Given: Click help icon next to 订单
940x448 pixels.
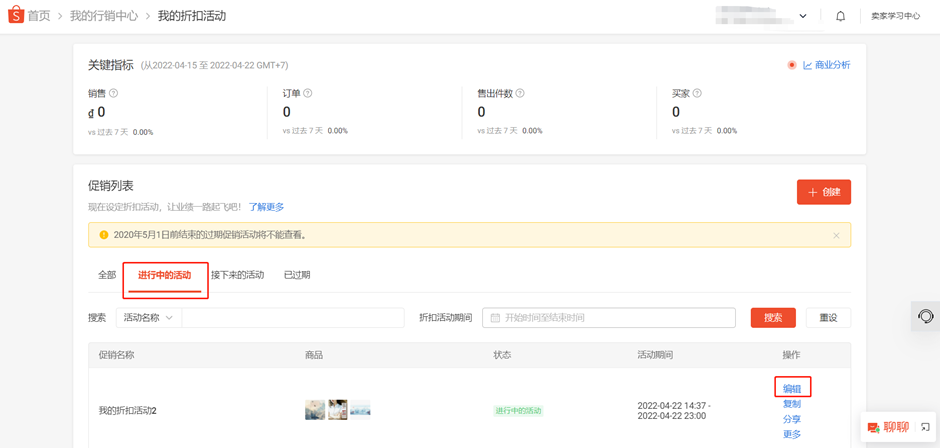Looking at the screenshot, I should click(308, 94).
